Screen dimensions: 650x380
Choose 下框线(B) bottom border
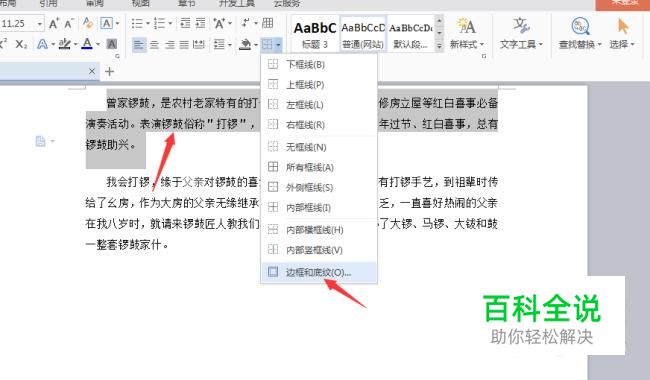[x=319, y=64]
